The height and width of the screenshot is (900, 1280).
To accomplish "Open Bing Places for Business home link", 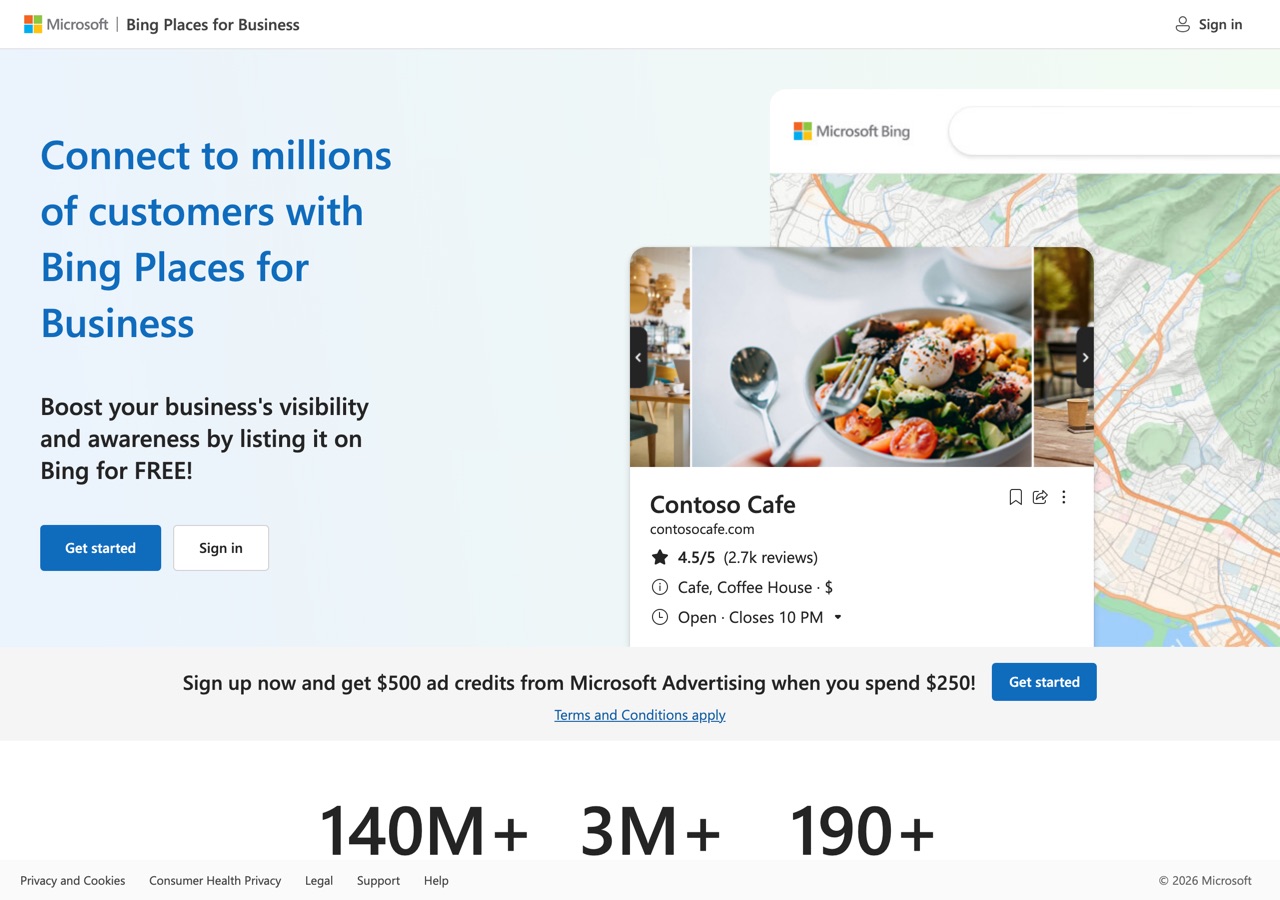I will [213, 24].
